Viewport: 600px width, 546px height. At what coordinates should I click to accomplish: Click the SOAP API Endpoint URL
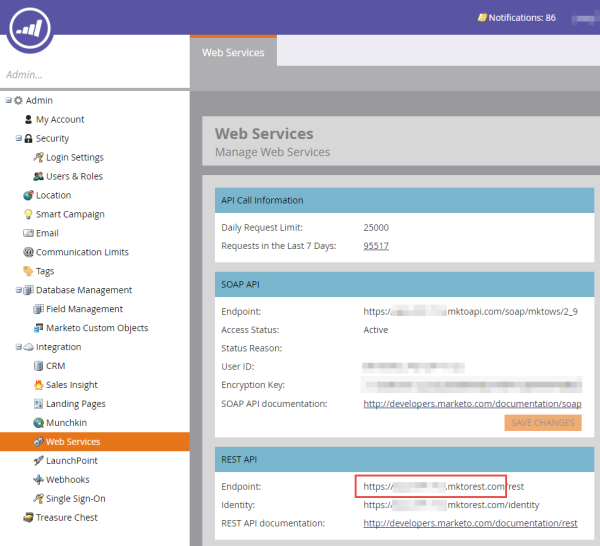coord(470,311)
